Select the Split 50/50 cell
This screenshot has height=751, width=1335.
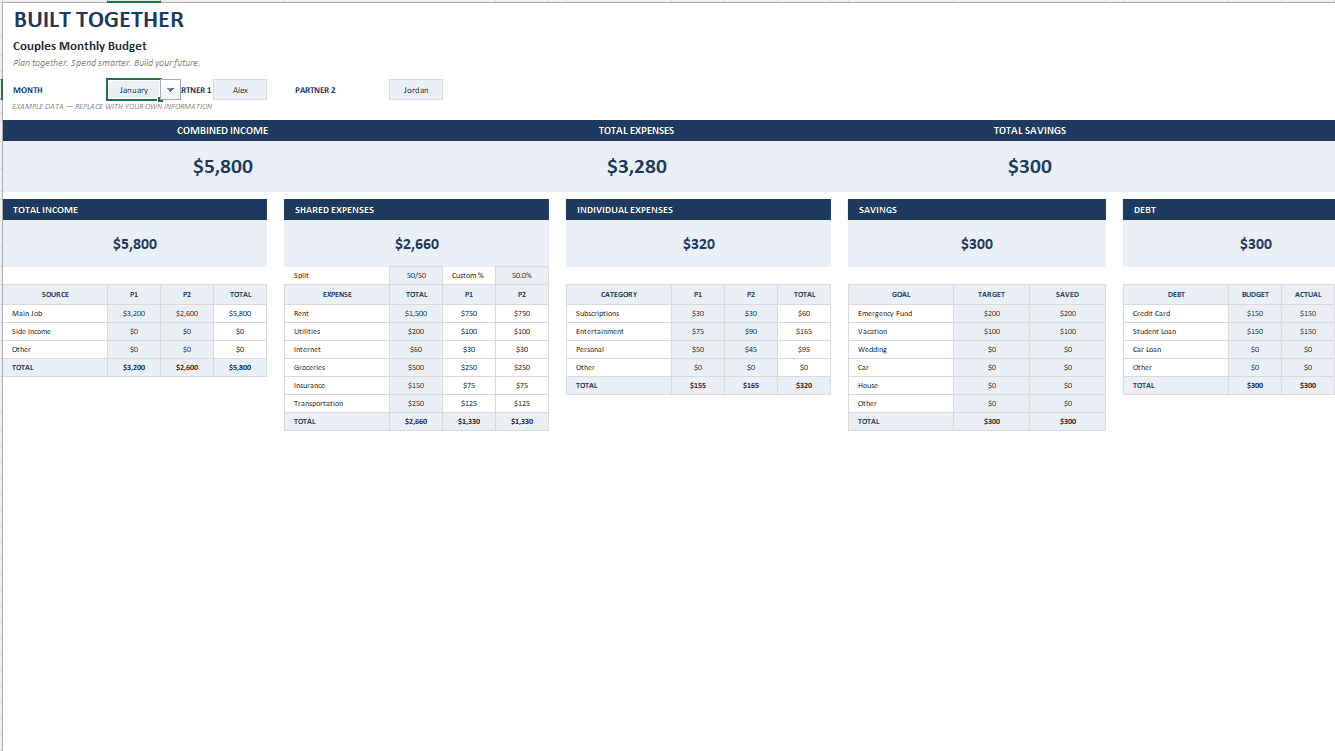pyautogui.click(x=416, y=275)
